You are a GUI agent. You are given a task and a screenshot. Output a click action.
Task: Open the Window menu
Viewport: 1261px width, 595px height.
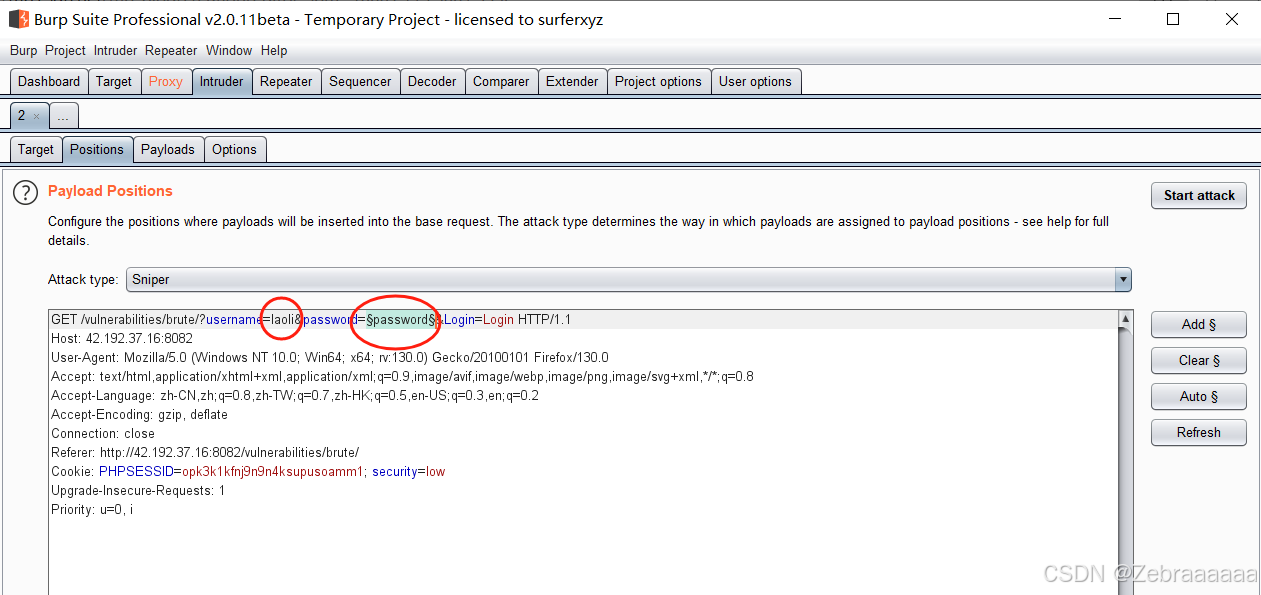229,50
